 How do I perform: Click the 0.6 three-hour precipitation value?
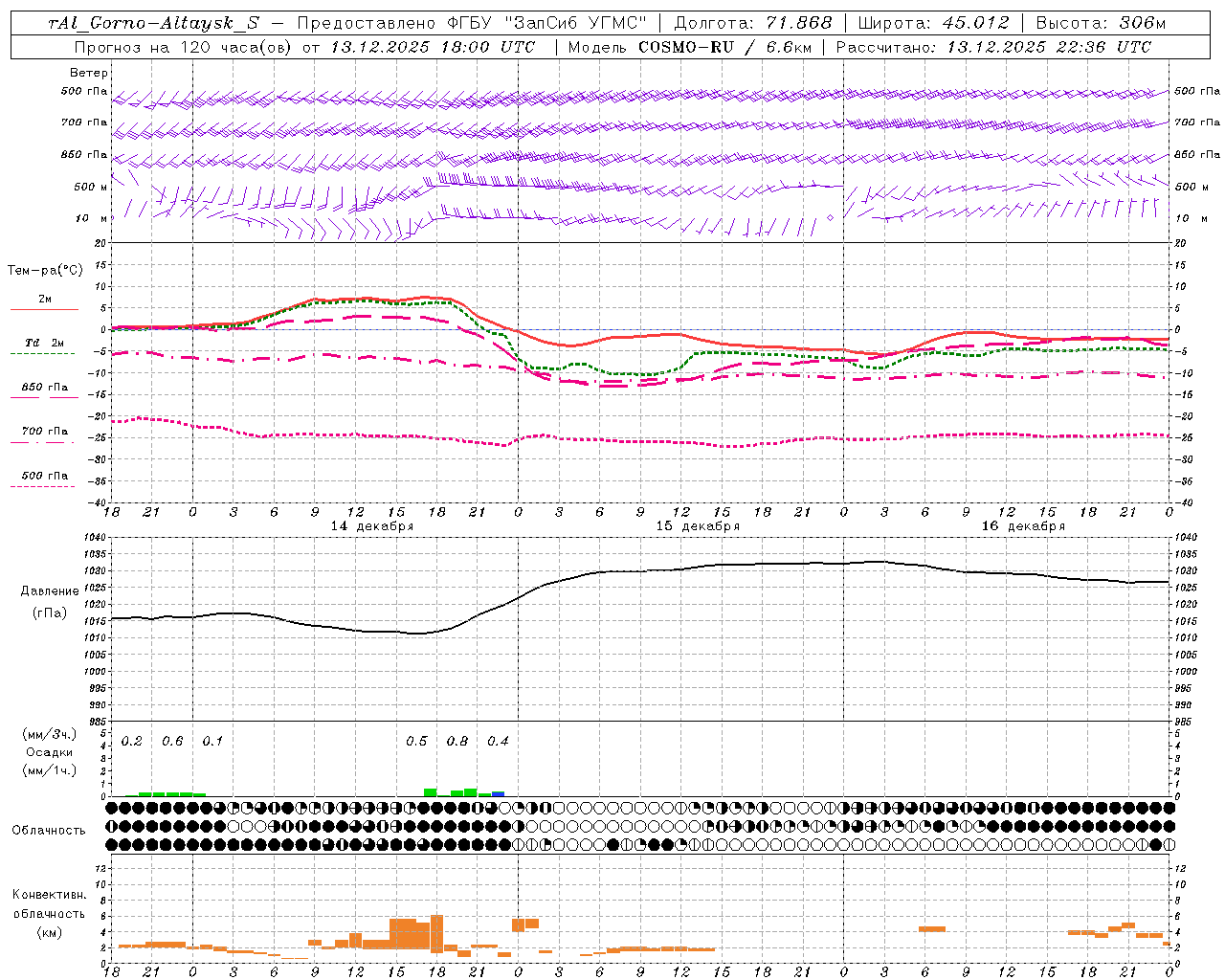(172, 742)
